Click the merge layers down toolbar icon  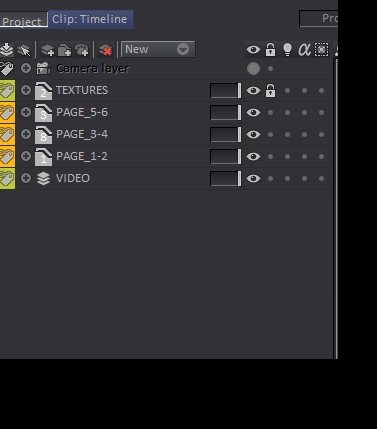coord(6,50)
